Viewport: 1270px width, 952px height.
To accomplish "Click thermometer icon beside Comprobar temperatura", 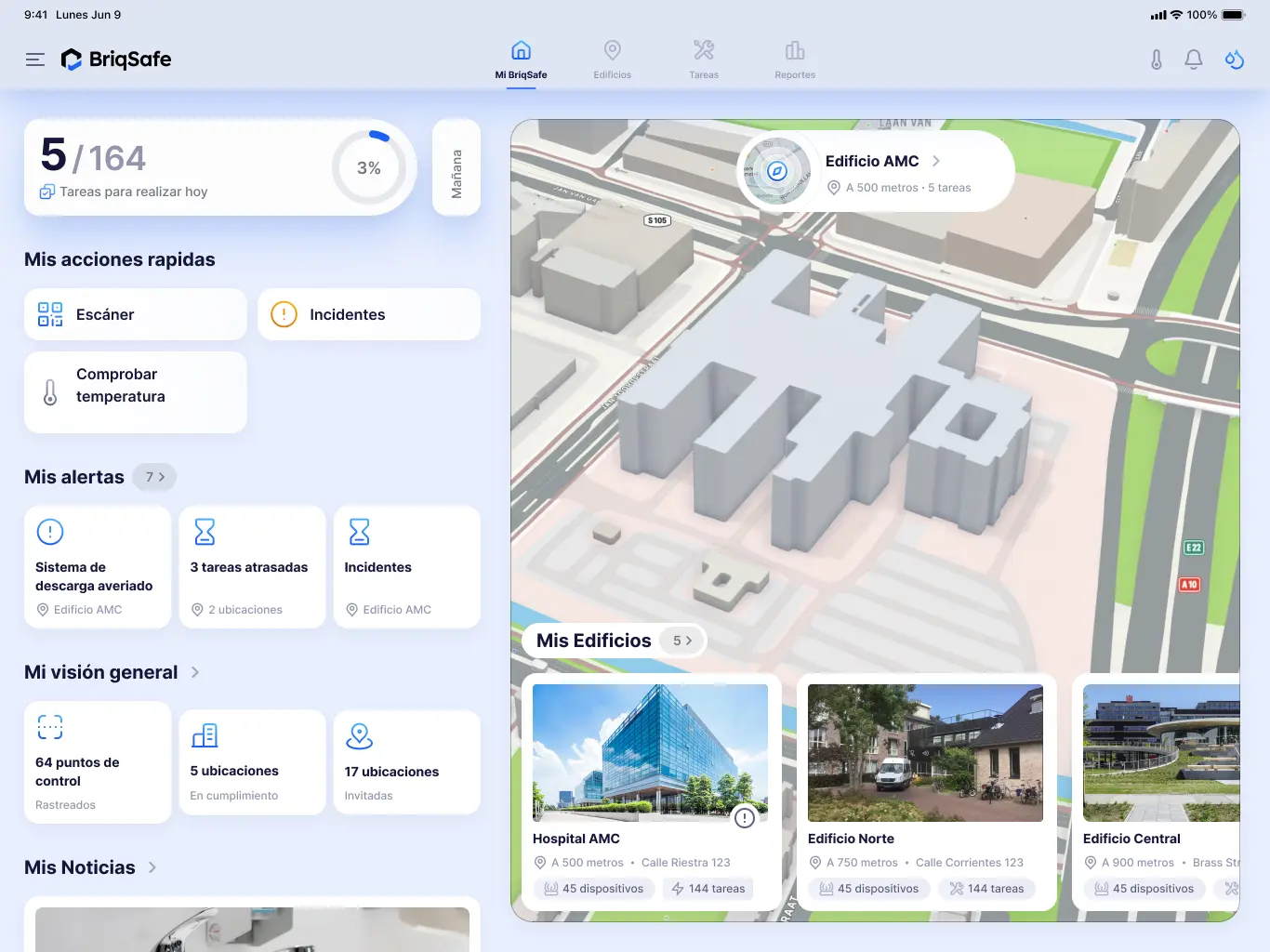I will tap(50, 392).
